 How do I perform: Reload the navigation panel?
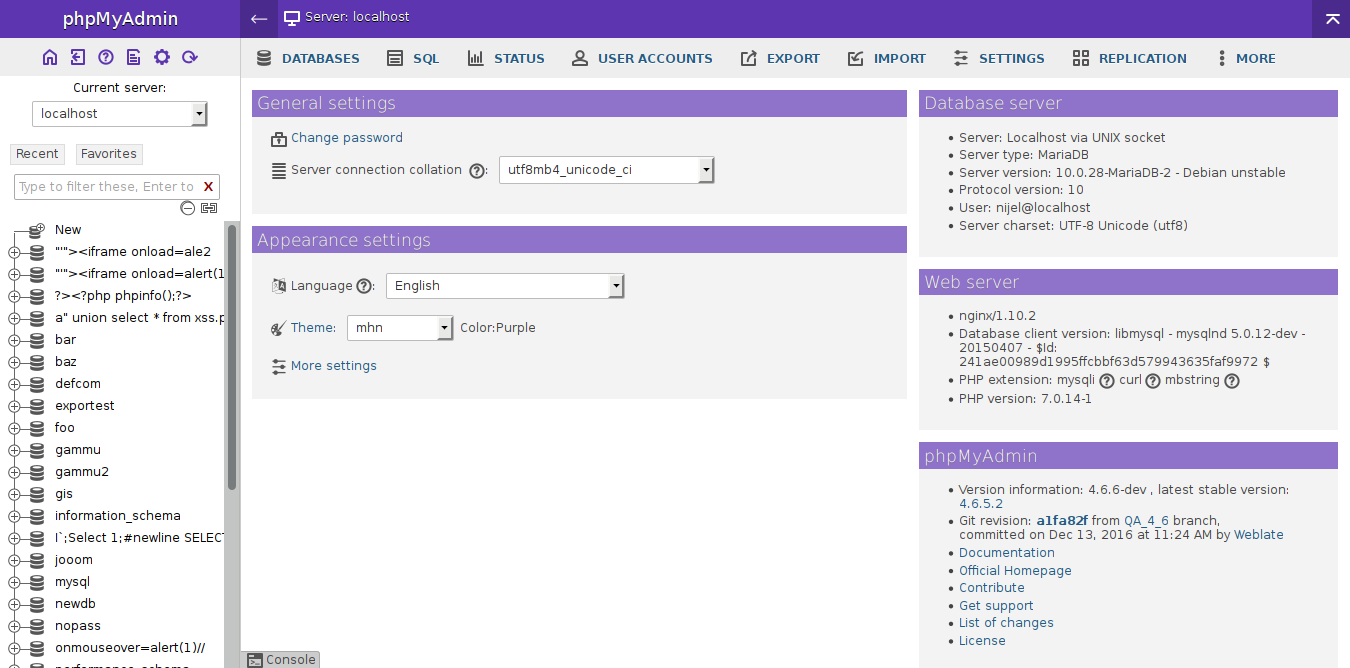point(189,57)
